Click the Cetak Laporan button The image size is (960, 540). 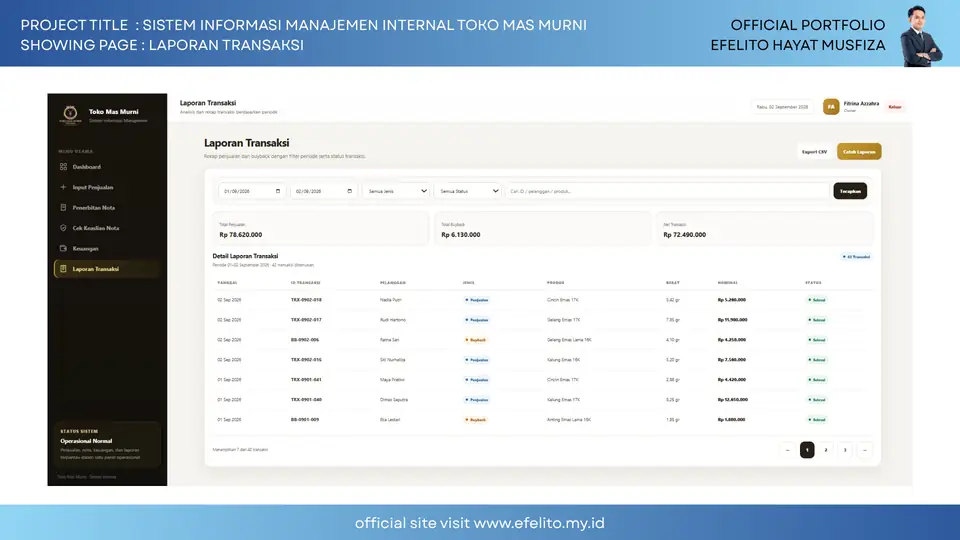click(x=859, y=152)
